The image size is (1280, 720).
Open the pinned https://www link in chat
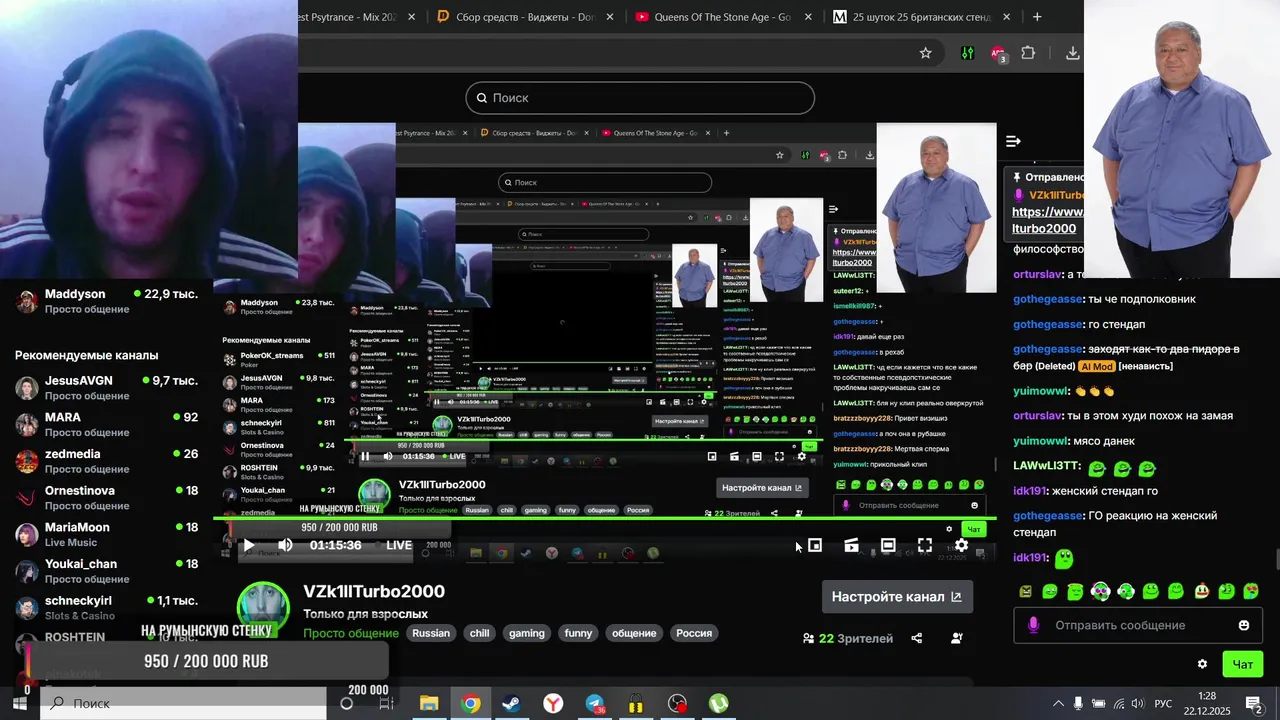(1048, 220)
